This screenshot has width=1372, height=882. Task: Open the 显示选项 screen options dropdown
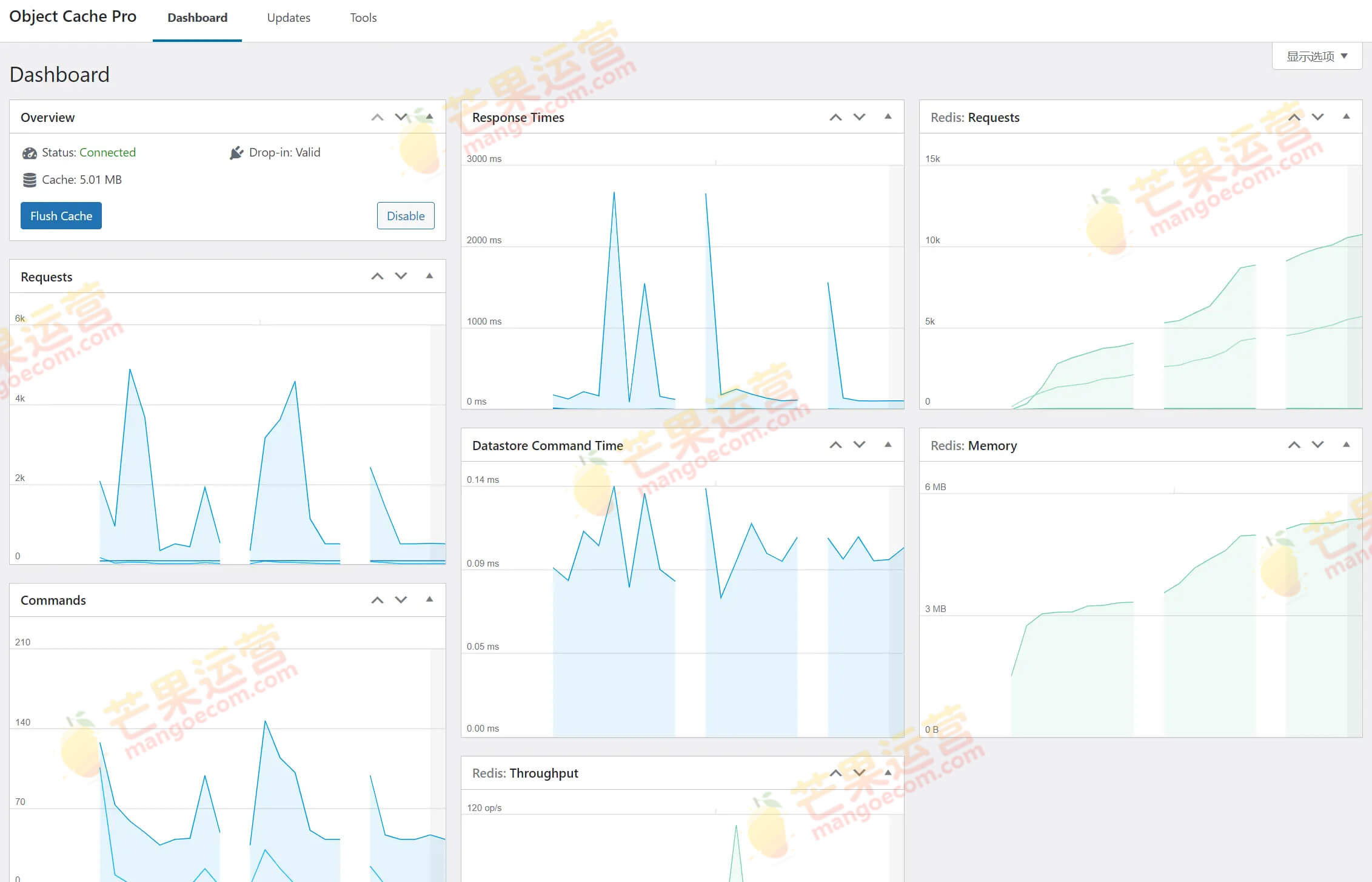(1316, 56)
